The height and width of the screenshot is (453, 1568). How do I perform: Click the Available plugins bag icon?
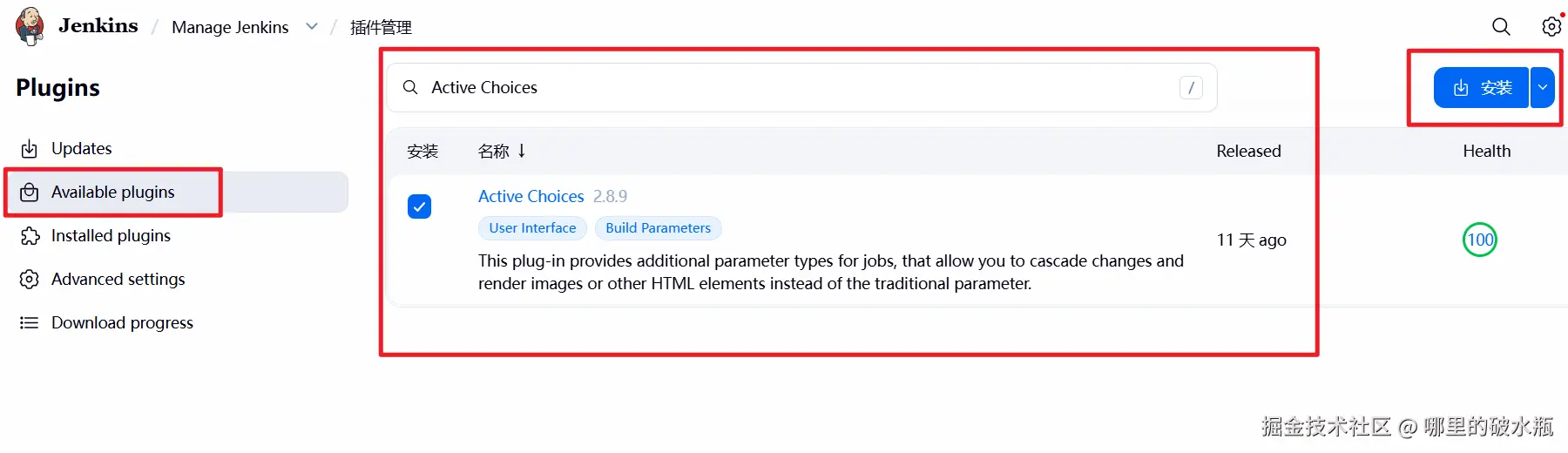(30, 193)
